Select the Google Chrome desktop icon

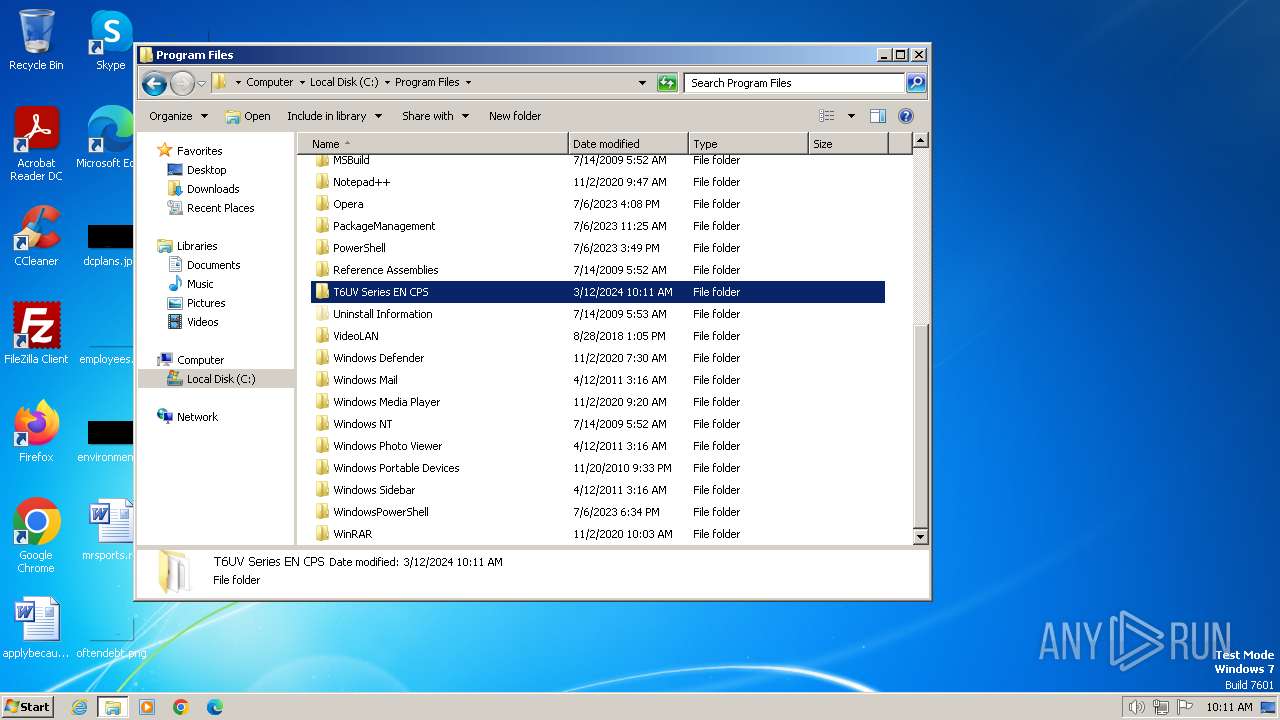(x=36, y=535)
